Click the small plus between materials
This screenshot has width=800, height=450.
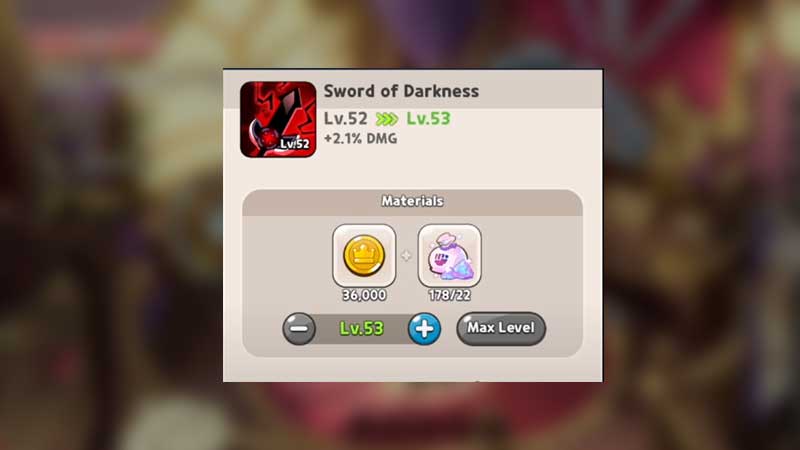coord(406,256)
